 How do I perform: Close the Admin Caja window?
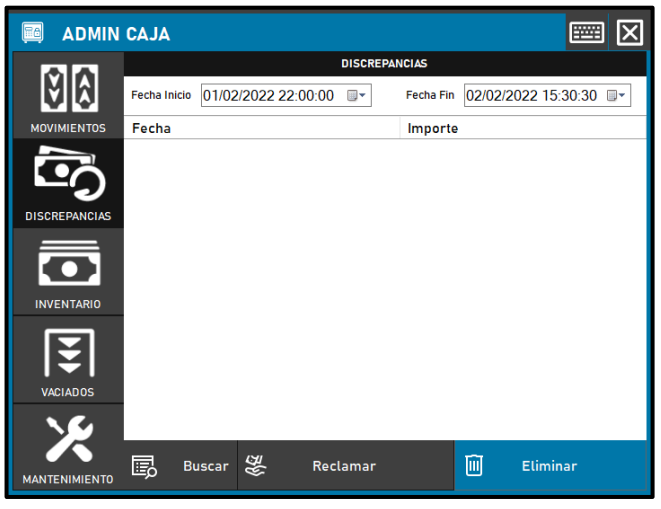pyautogui.click(x=629, y=33)
